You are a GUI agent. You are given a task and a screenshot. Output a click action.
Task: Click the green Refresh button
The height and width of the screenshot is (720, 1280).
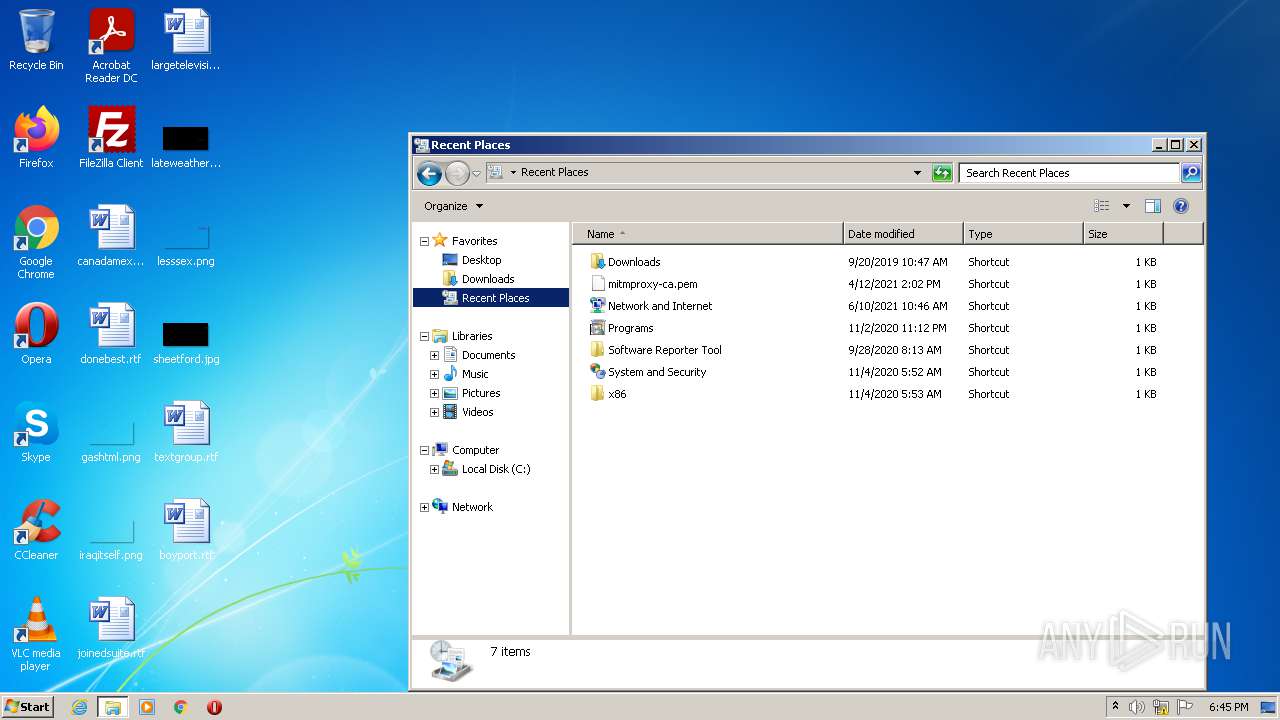point(941,173)
